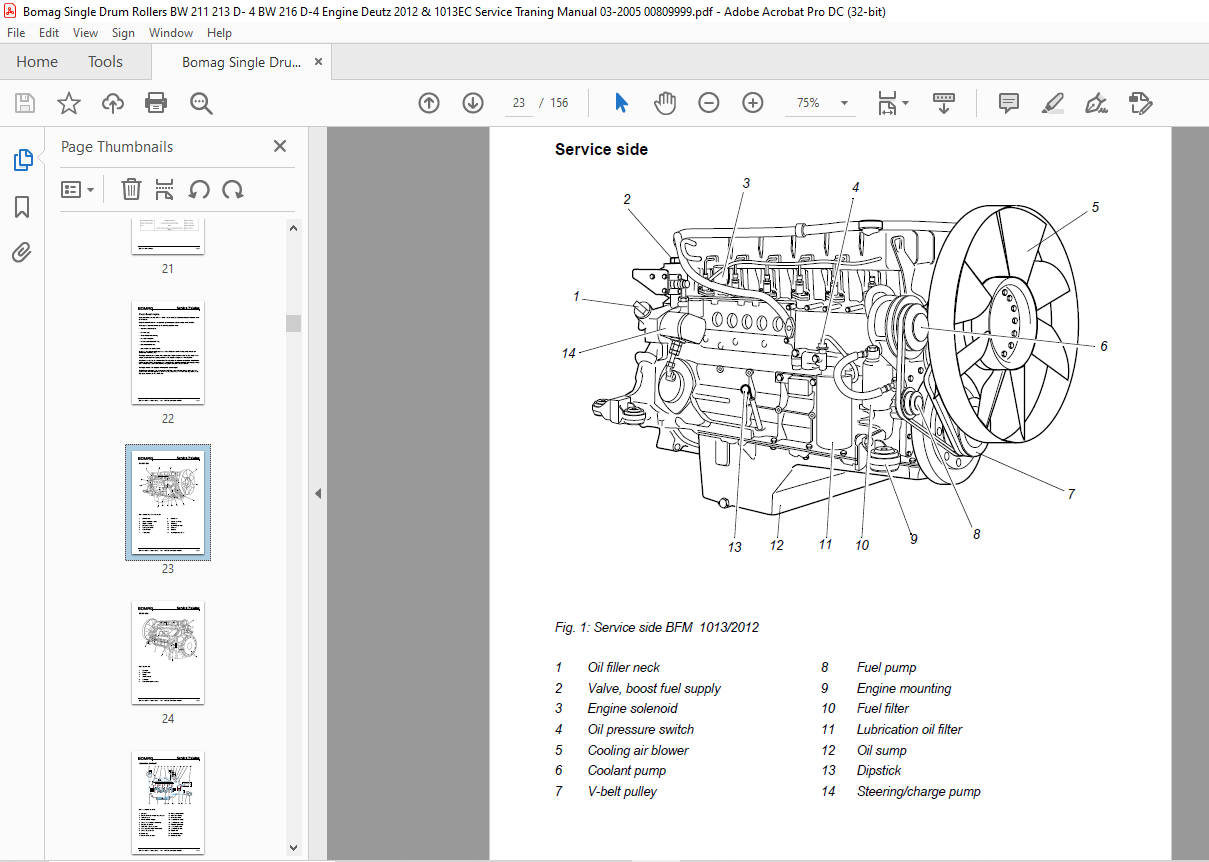Select the Highlight text pen
This screenshot has height=862, width=1209.
coord(1052,103)
